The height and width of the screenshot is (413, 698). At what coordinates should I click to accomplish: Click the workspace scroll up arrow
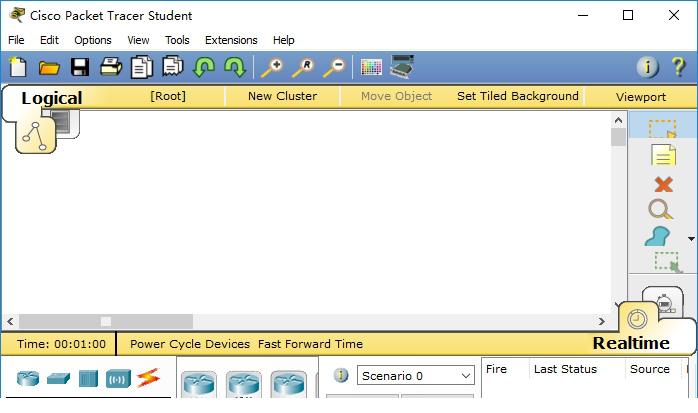(618, 120)
